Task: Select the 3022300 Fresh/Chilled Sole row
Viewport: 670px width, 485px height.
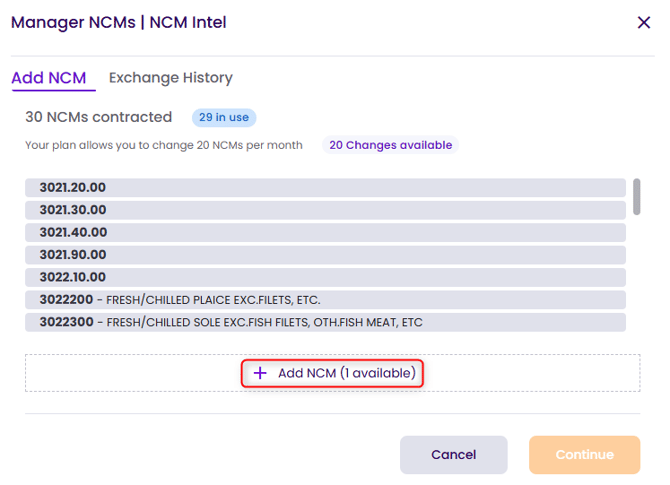Action: coord(325,322)
